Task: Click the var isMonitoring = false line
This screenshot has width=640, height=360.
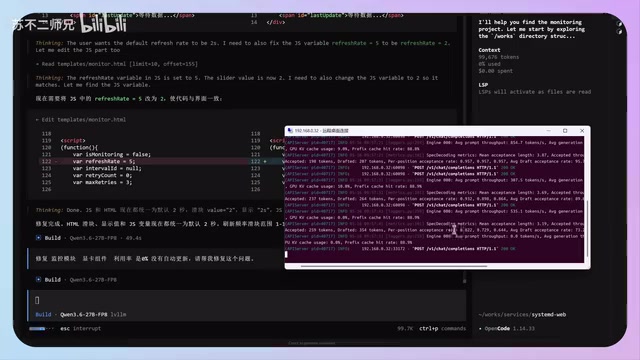Action: pos(111,154)
